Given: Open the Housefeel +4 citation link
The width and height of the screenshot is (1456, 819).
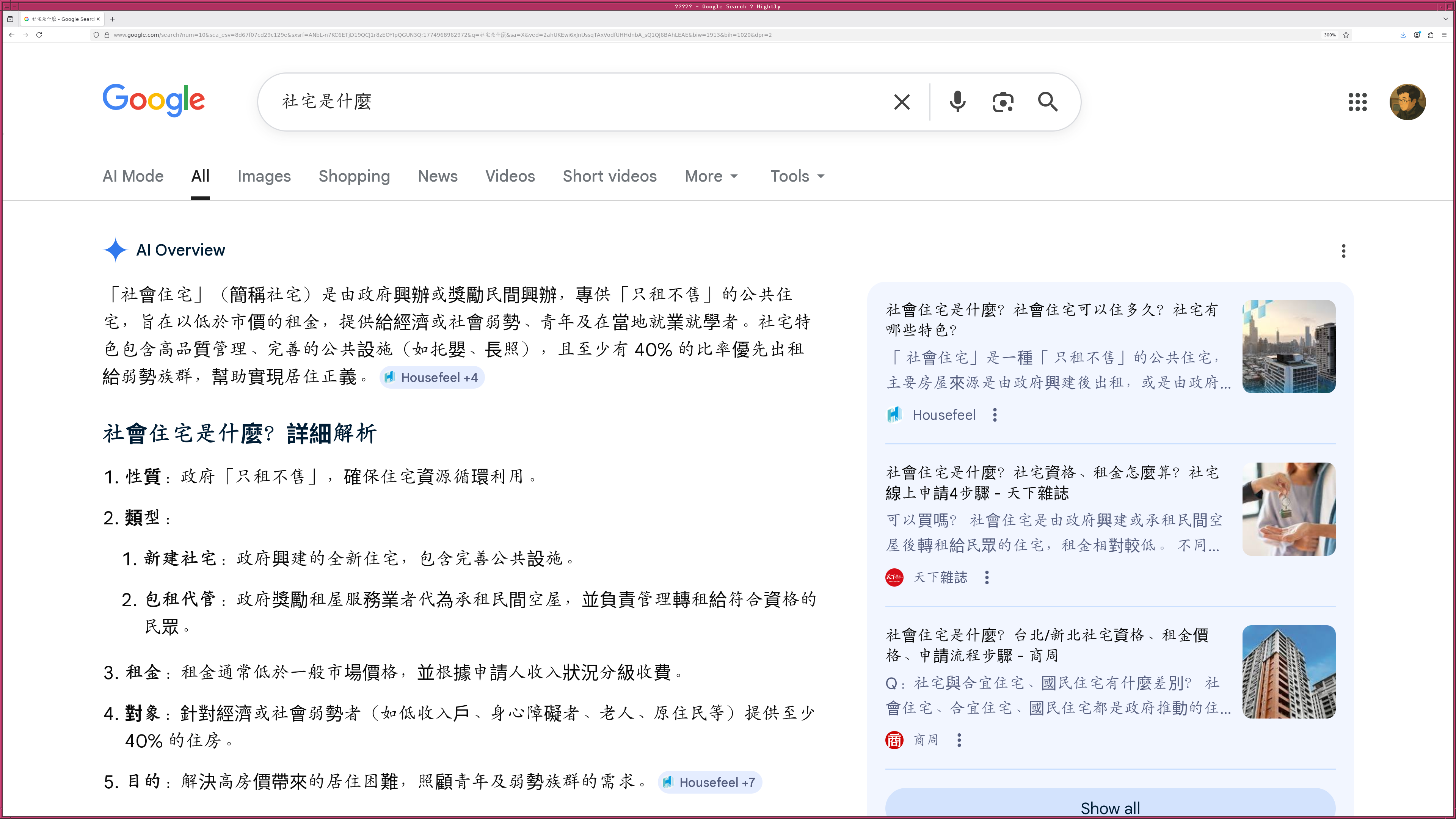Looking at the screenshot, I should pyautogui.click(x=432, y=377).
